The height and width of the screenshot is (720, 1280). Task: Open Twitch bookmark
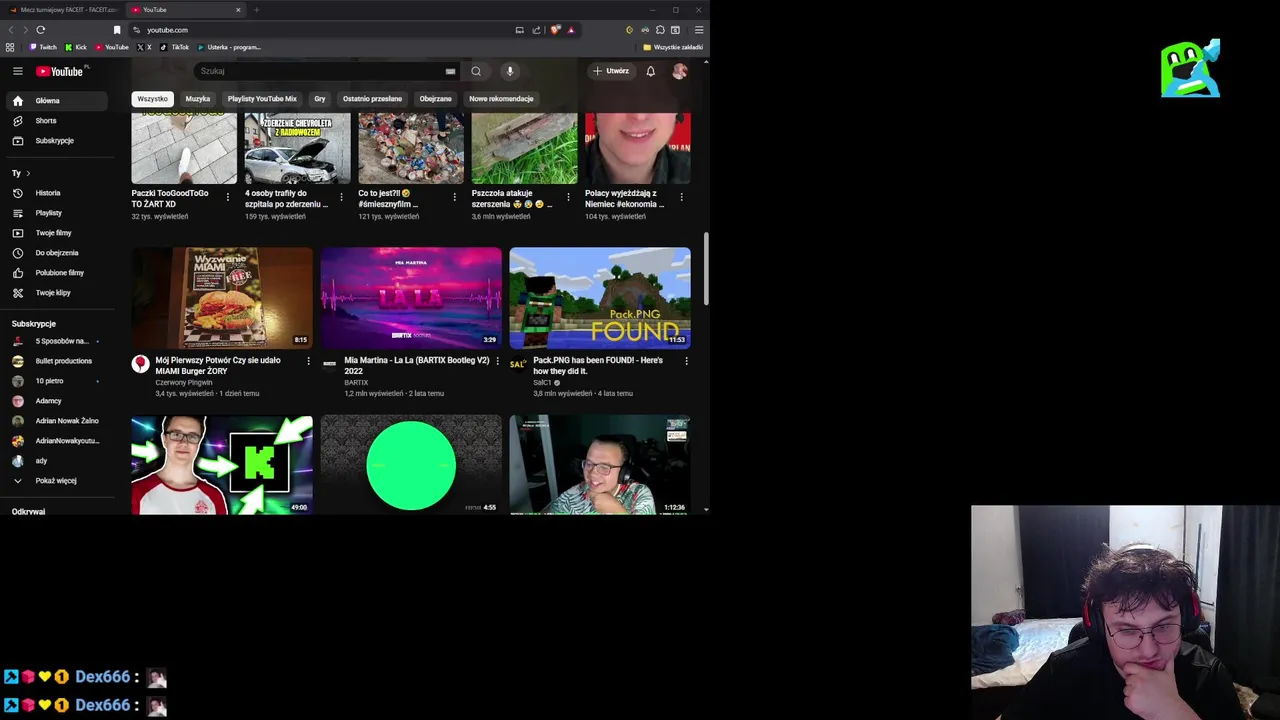pyautogui.click(x=43, y=47)
